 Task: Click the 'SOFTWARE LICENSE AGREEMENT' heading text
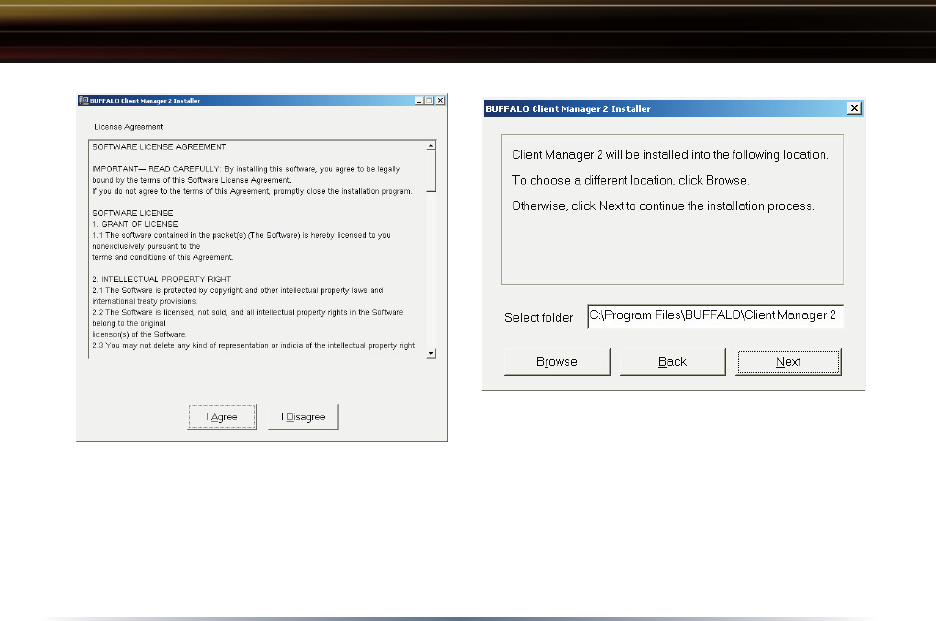click(159, 147)
